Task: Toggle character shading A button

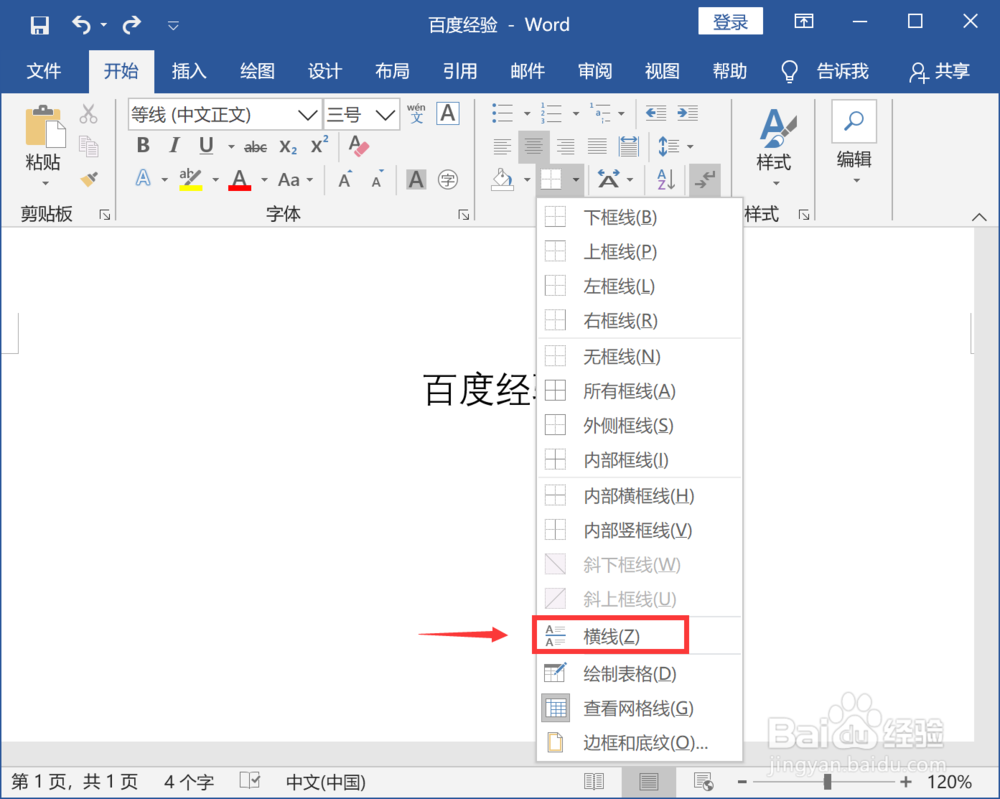Action: pyautogui.click(x=416, y=180)
